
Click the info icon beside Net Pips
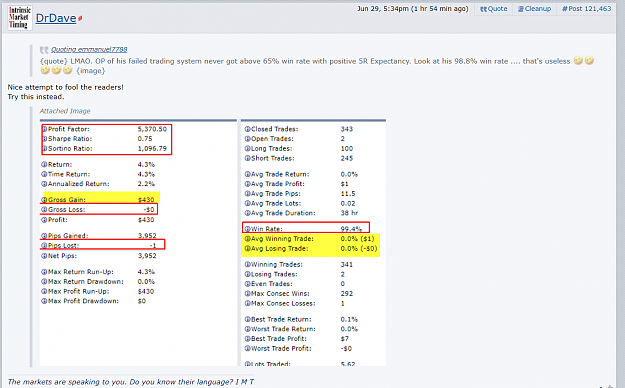tap(44, 256)
